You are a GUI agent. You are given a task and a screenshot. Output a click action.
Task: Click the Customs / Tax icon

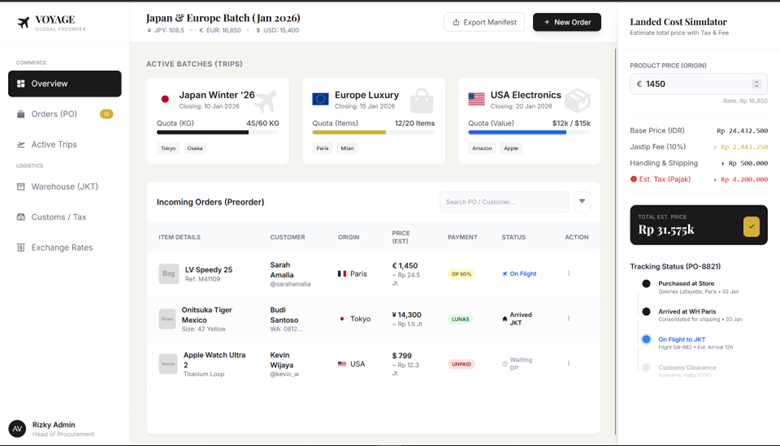point(21,217)
